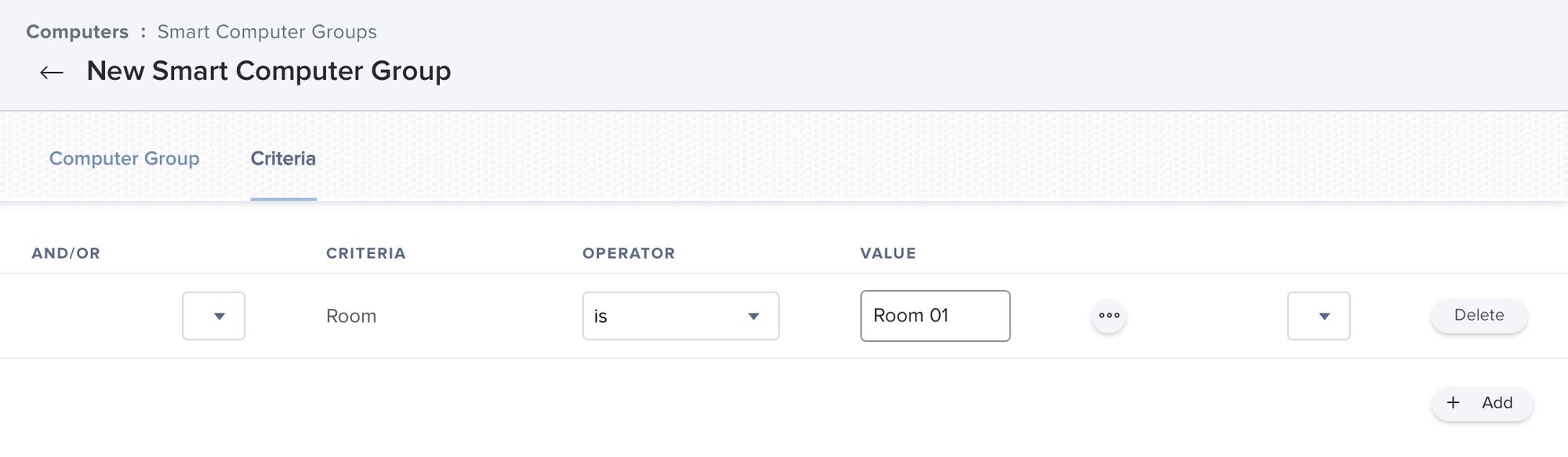Go back using the left arrow icon
Viewport: 1568px width, 457px height.
coord(52,73)
